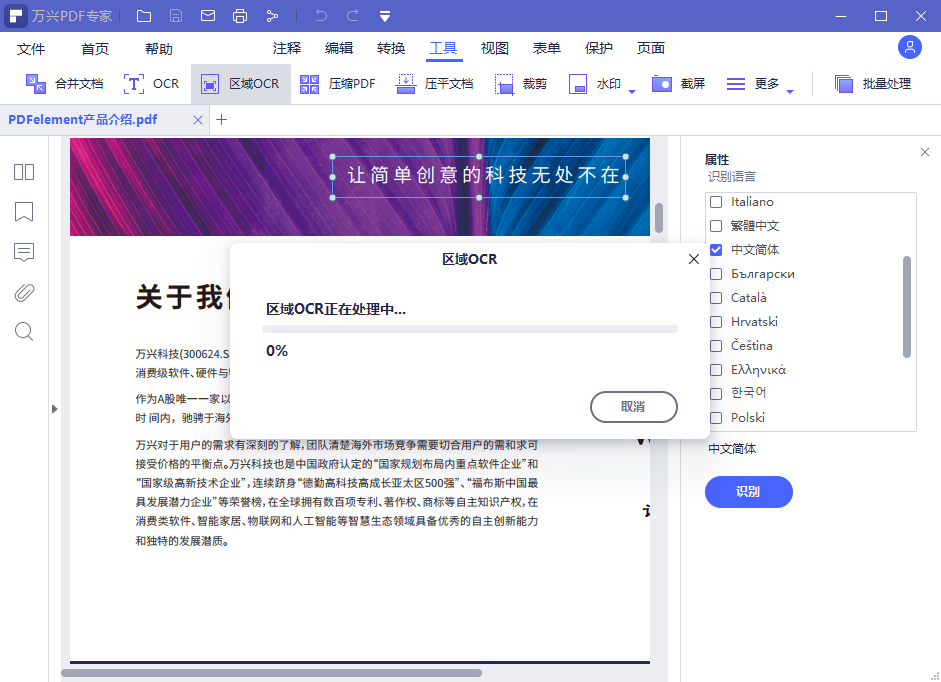This screenshot has height=682, width=941.
Task: Cancel the running OCR with 取消
Action: click(x=634, y=407)
